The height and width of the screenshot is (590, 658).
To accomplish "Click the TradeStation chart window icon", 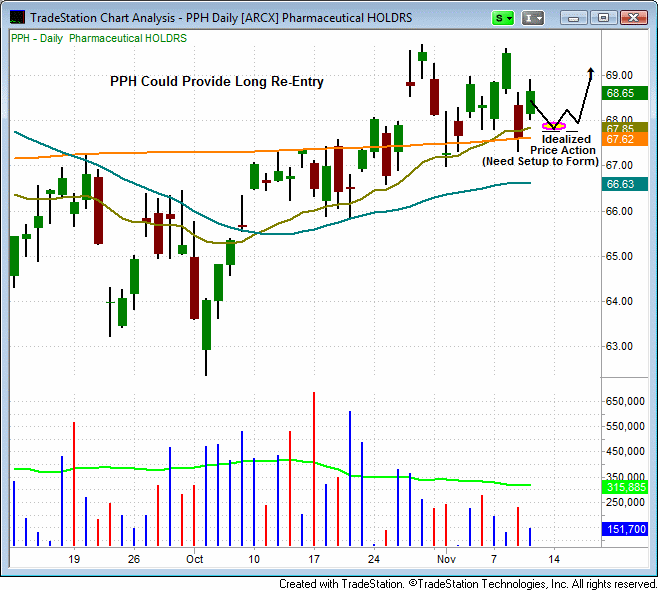I will coord(17,18).
